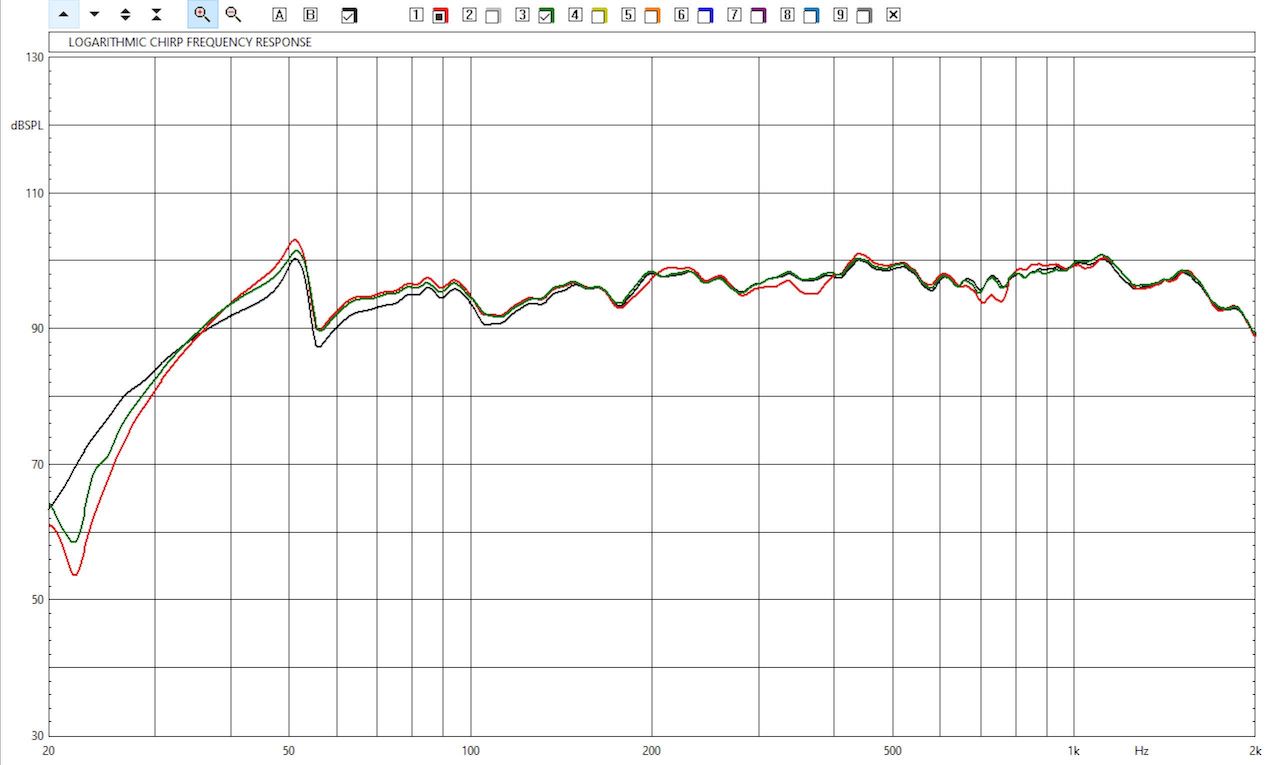Screen dimensions: 1272x765
Task: Select curve number 6 button
Action: tap(681, 15)
